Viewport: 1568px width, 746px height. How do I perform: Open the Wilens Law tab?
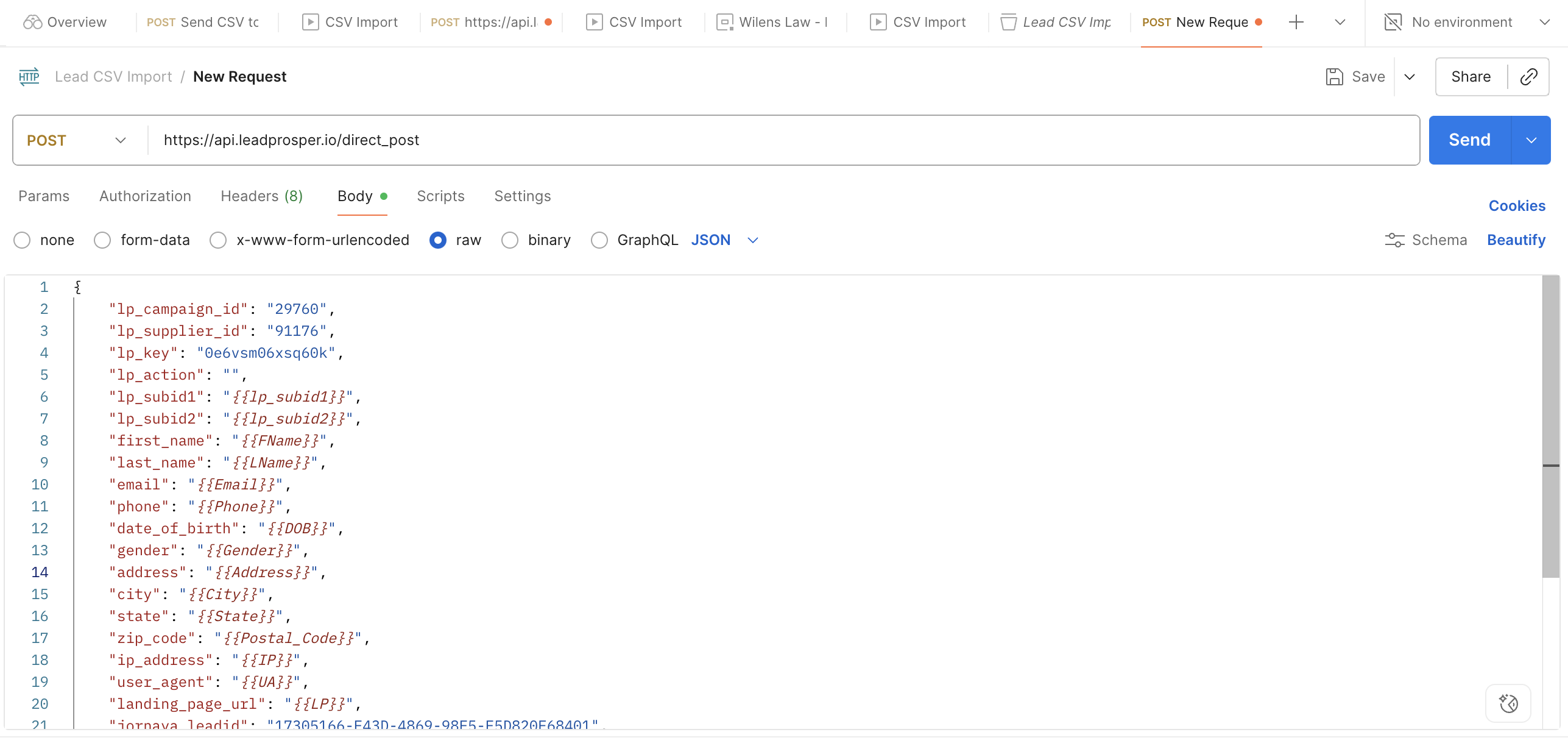[x=774, y=23]
